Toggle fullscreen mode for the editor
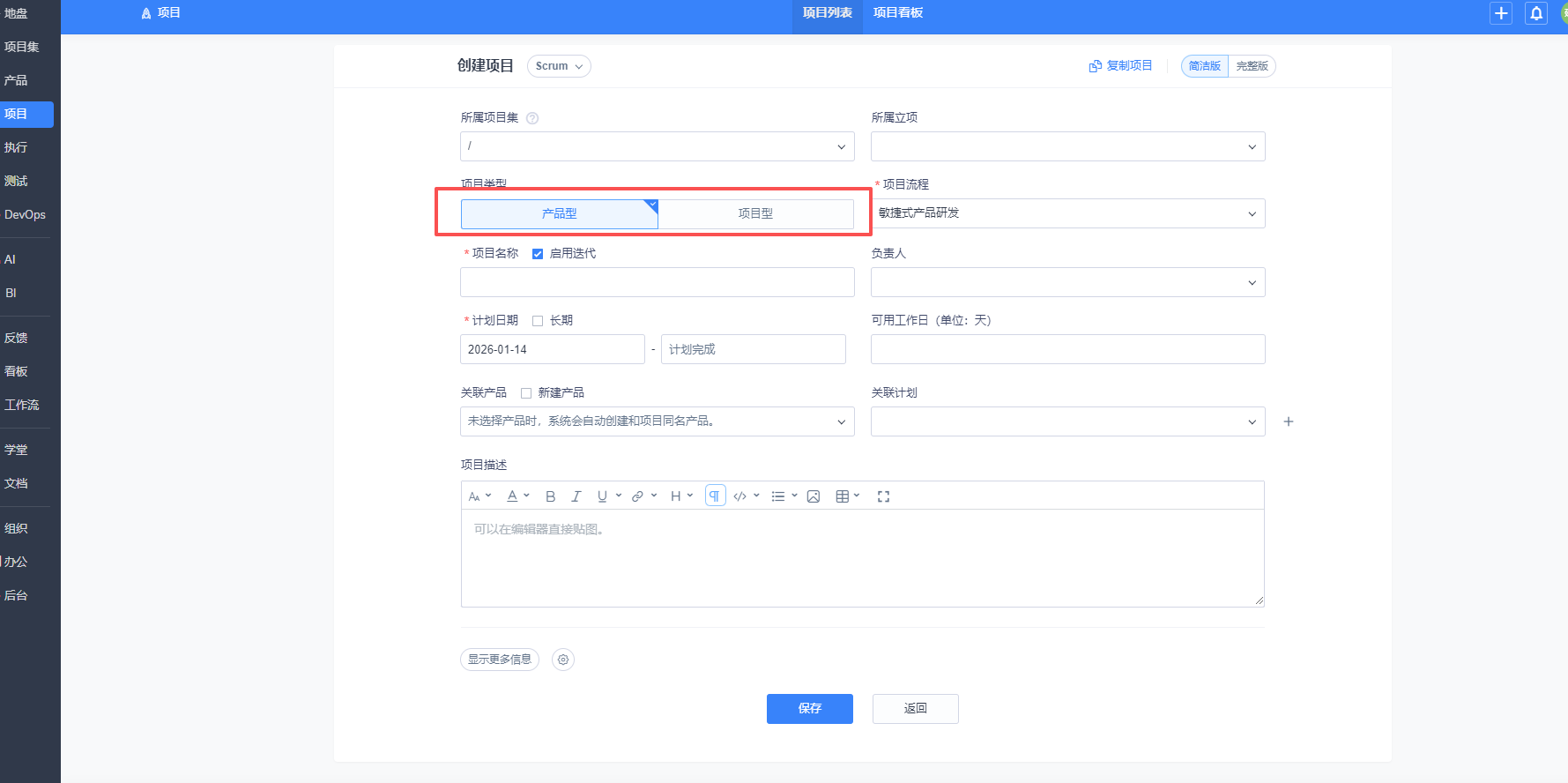Viewport: 1568px width, 783px height. (x=883, y=496)
